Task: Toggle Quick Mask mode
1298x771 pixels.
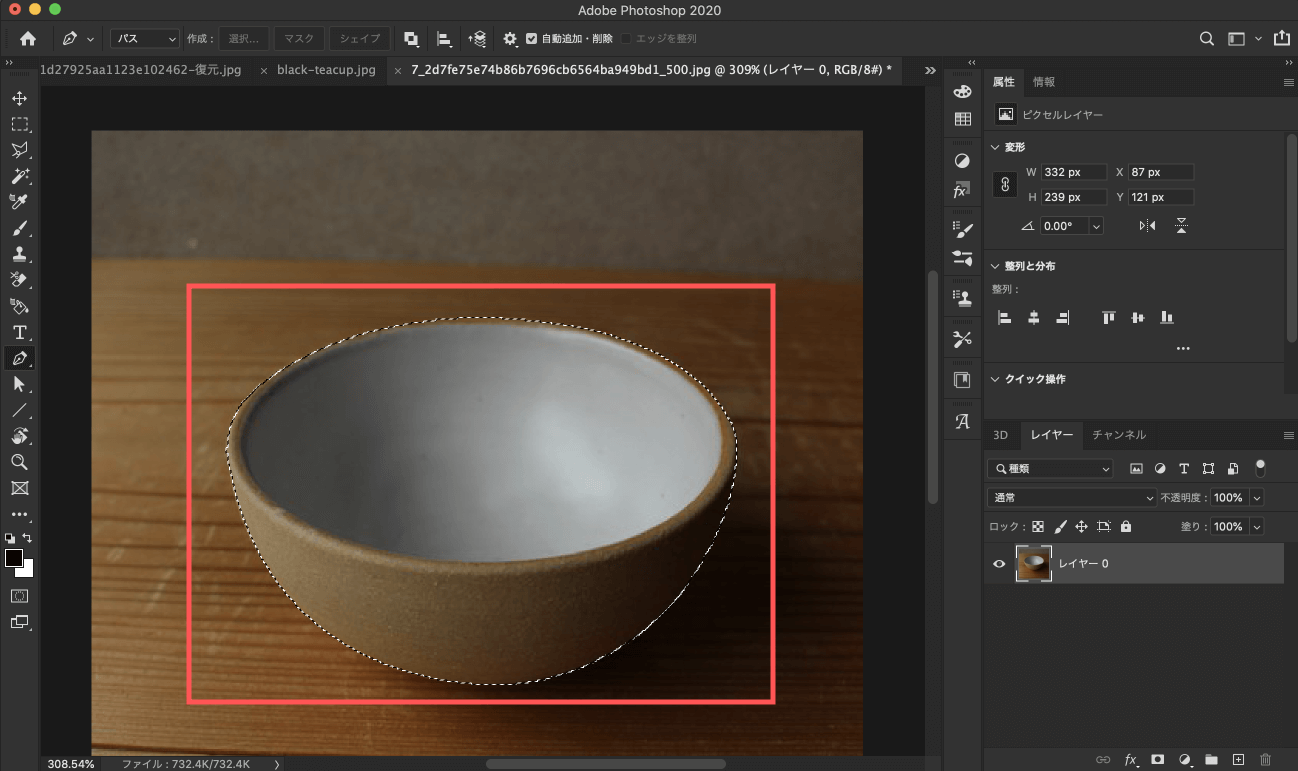Action: pyautogui.click(x=19, y=595)
